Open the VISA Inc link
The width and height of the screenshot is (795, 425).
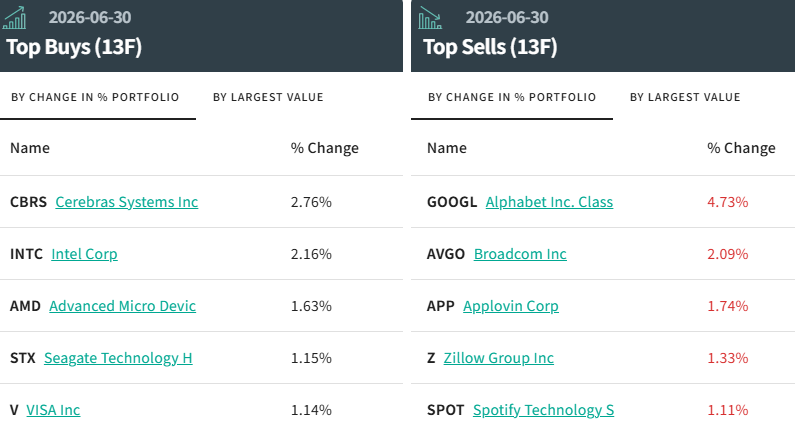(53, 409)
